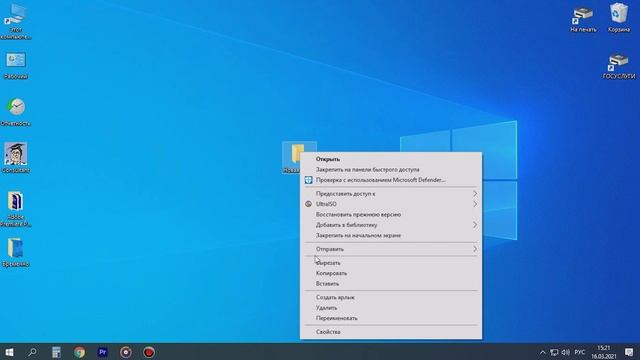Image resolution: width=640 pixels, height=360 pixels.
Task: Select the "Корзина" recycle bin icon
Action: tap(619, 18)
